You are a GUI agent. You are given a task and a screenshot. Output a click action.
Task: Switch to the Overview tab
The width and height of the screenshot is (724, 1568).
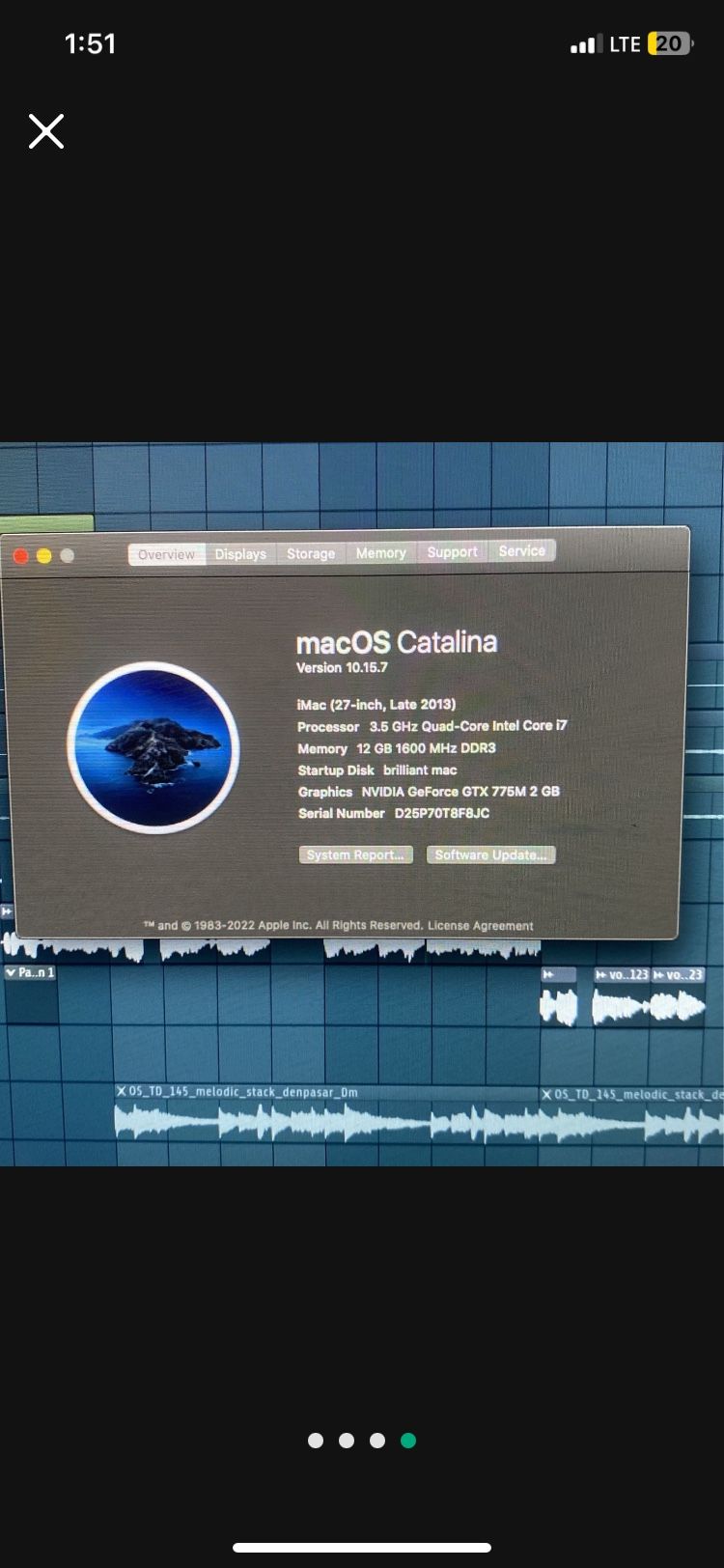pos(166,554)
